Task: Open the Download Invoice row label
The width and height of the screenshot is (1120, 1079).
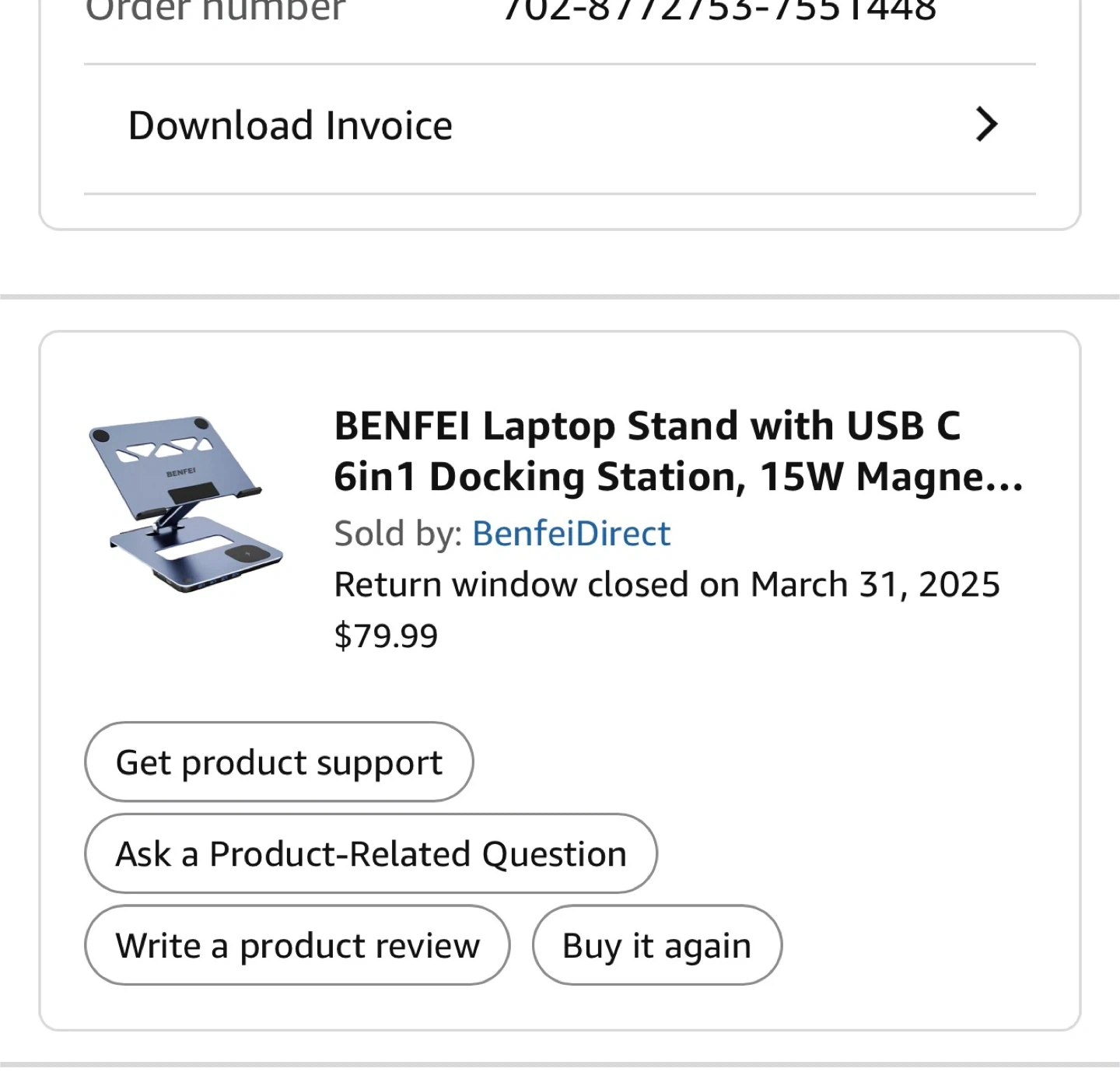Action: coord(290,126)
